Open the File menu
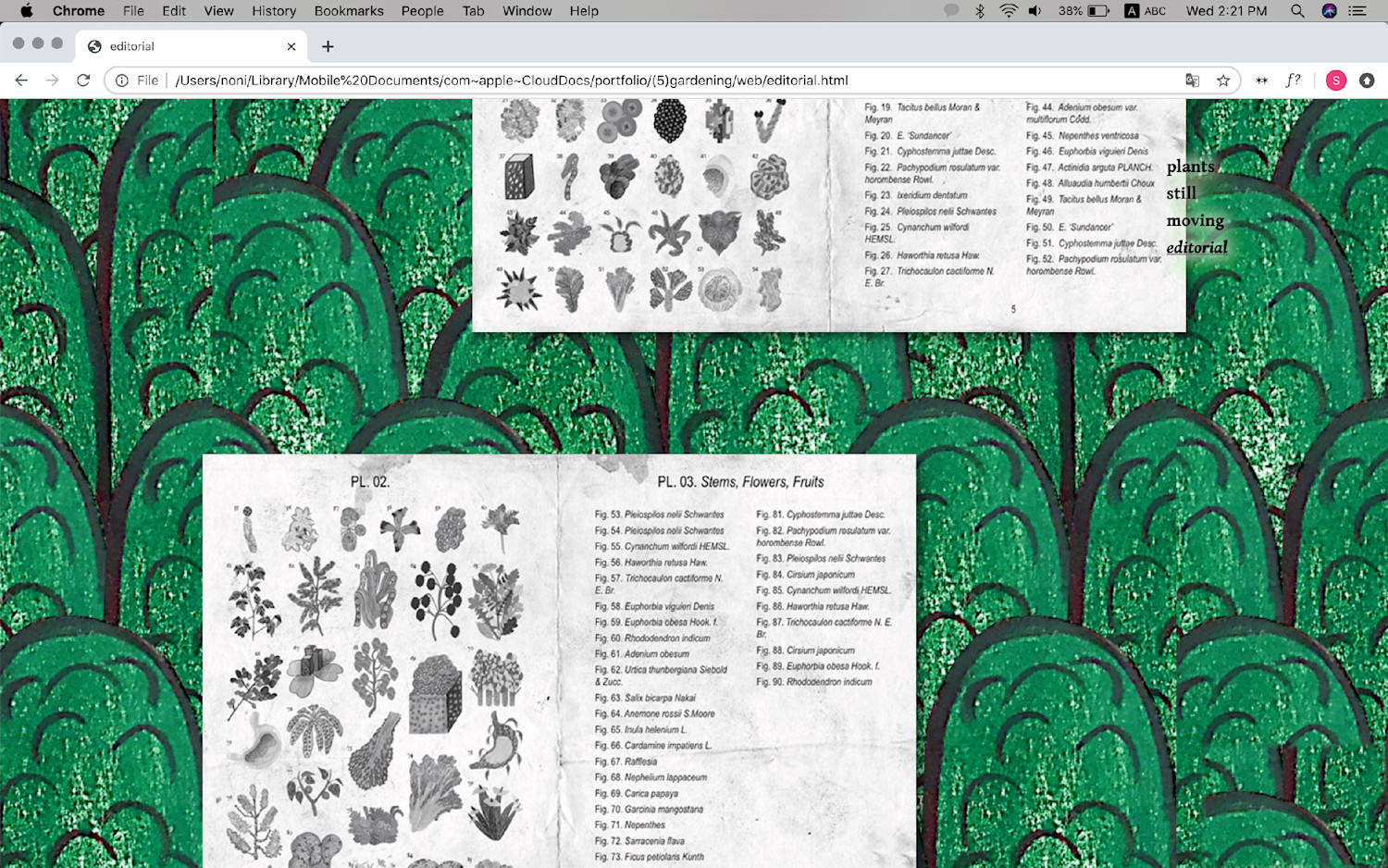This screenshot has height=868, width=1388. click(x=133, y=11)
